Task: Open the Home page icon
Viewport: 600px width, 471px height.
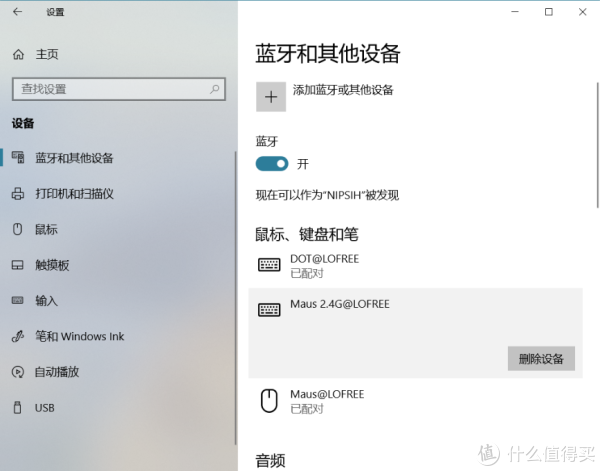Action: (18, 54)
